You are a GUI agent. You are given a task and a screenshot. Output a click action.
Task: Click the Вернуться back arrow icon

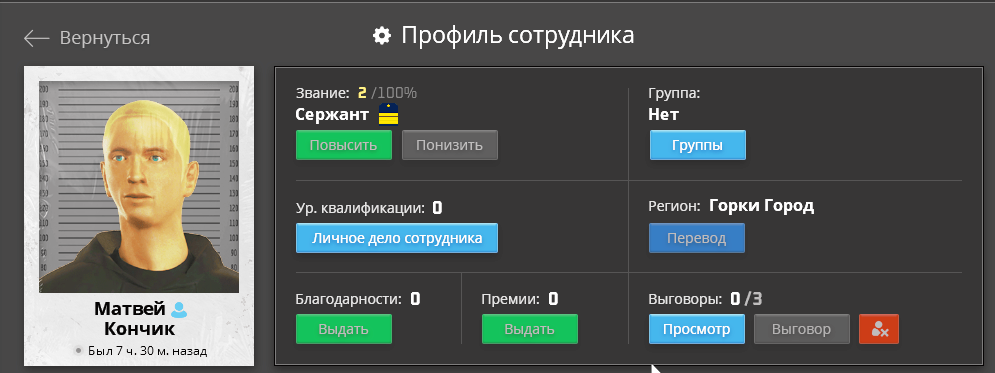[x=36, y=38]
